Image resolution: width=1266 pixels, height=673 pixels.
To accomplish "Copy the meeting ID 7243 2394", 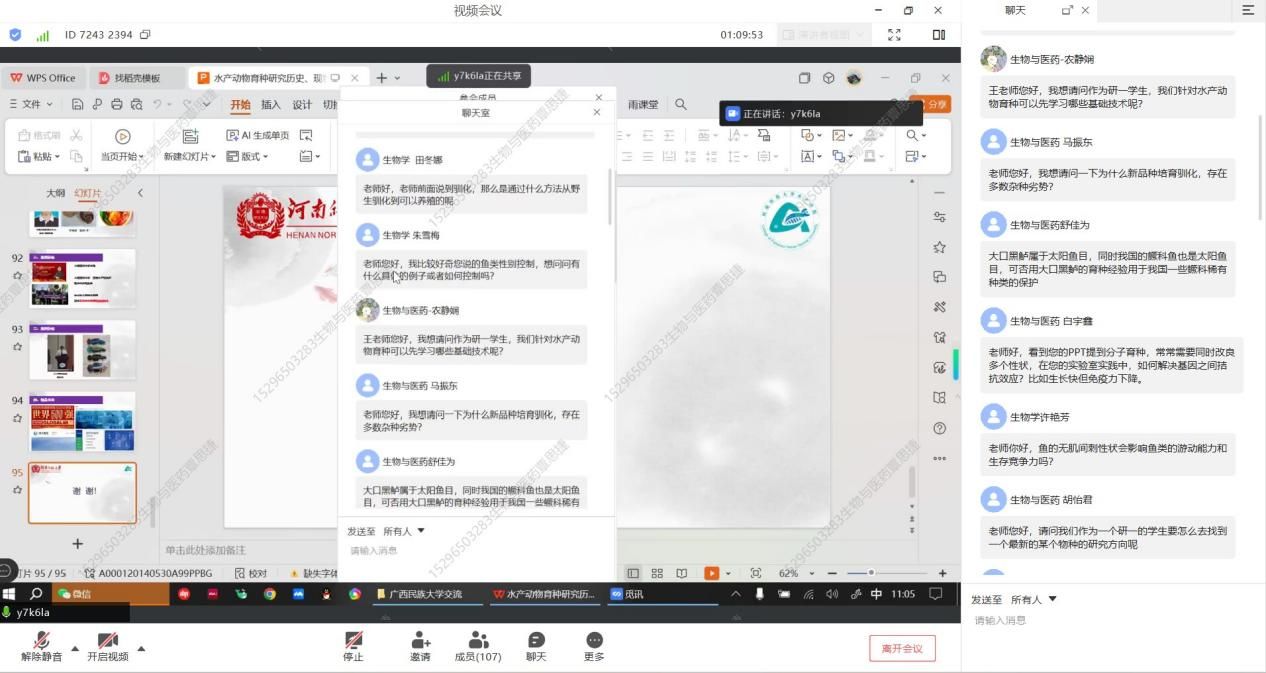I will click(145, 35).
